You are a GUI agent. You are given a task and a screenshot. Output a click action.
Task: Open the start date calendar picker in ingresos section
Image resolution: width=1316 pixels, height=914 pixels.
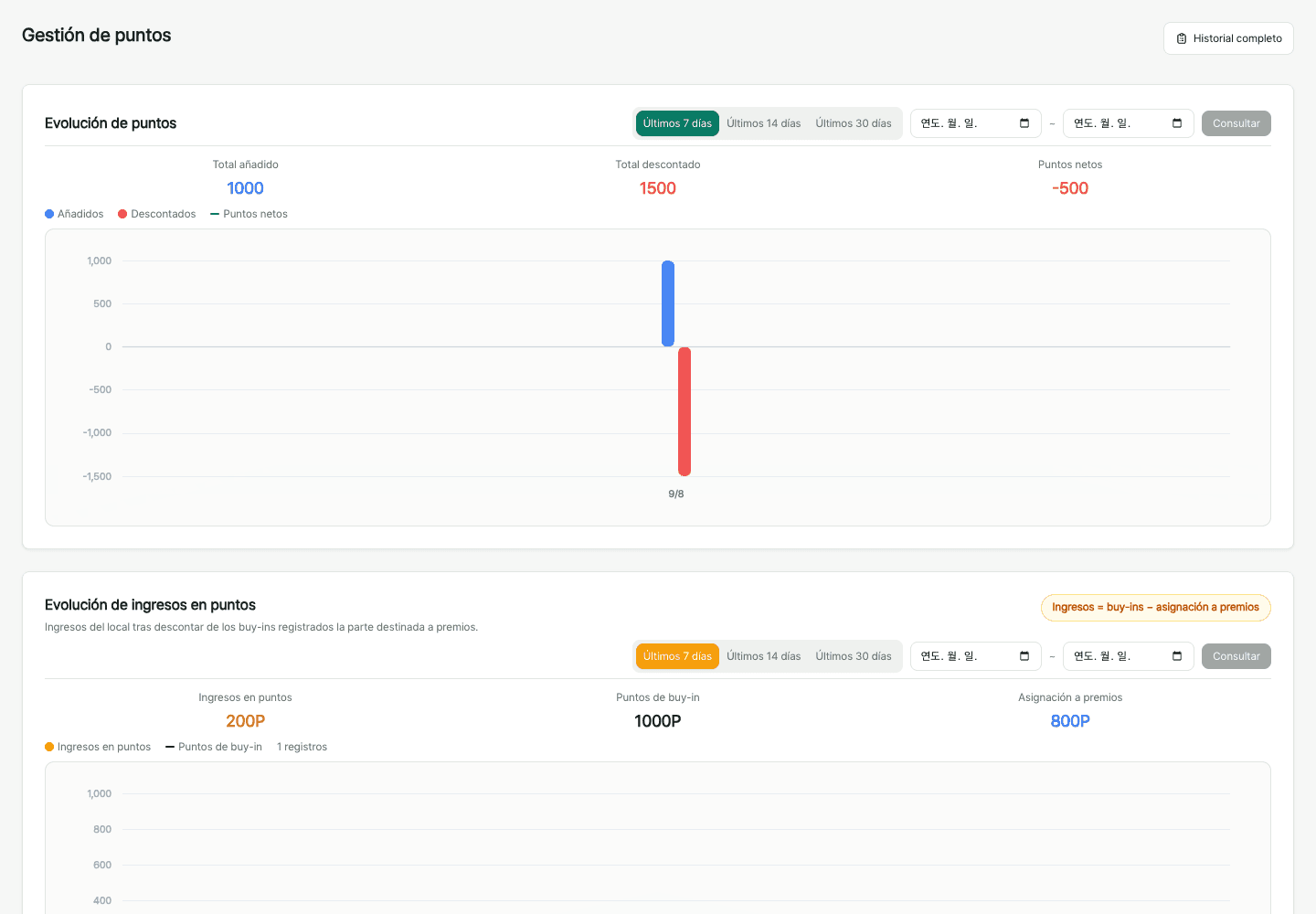coord(1024,656)
